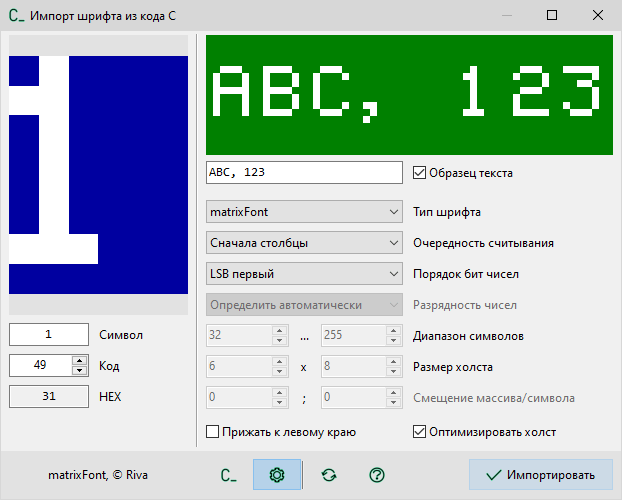Click the app icon in title bar
Viewport: 622px width, 500px height.
click(x=16, y=16)
